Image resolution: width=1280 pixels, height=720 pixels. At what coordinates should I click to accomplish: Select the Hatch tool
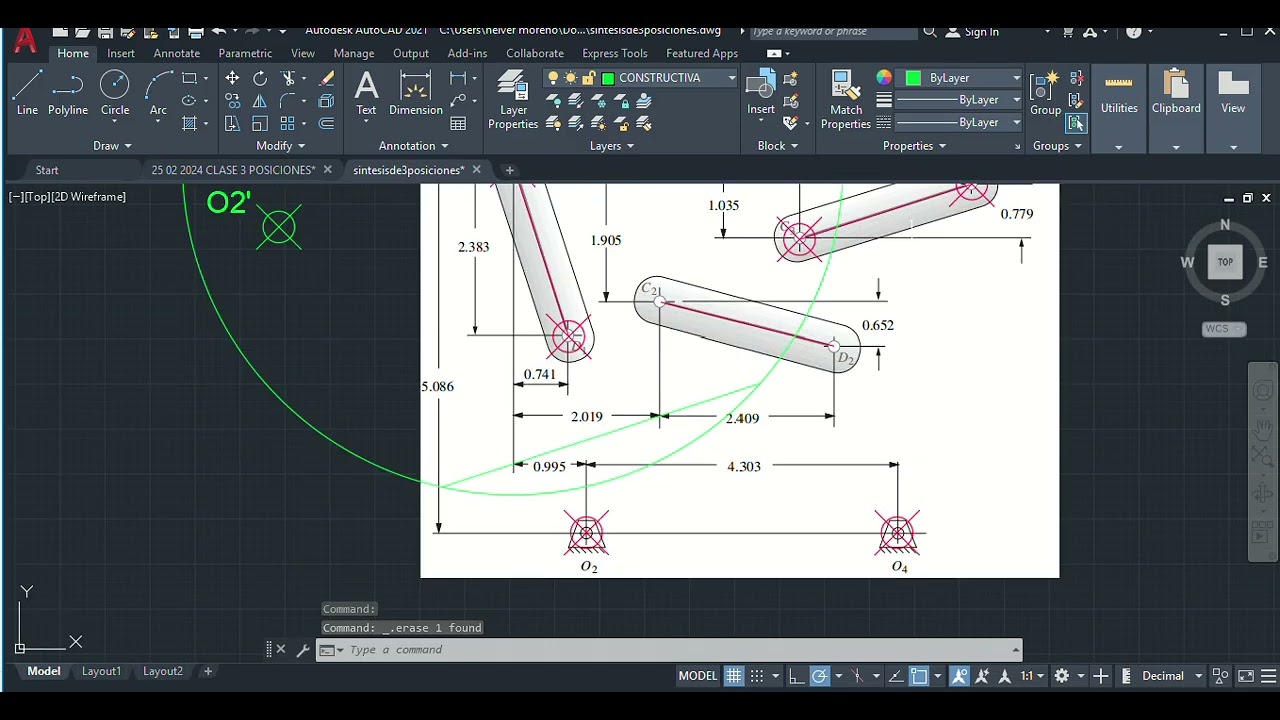[189, 124]
